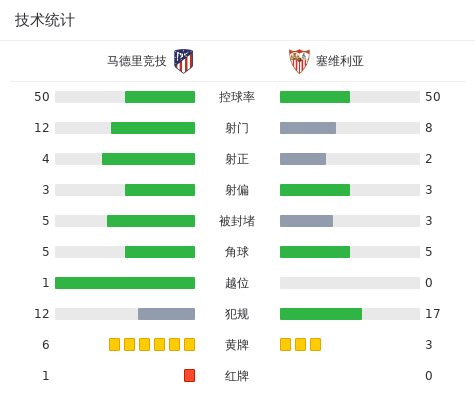Click the 黄牌 row label
475x393 pixels.
[x=237, y=345]
